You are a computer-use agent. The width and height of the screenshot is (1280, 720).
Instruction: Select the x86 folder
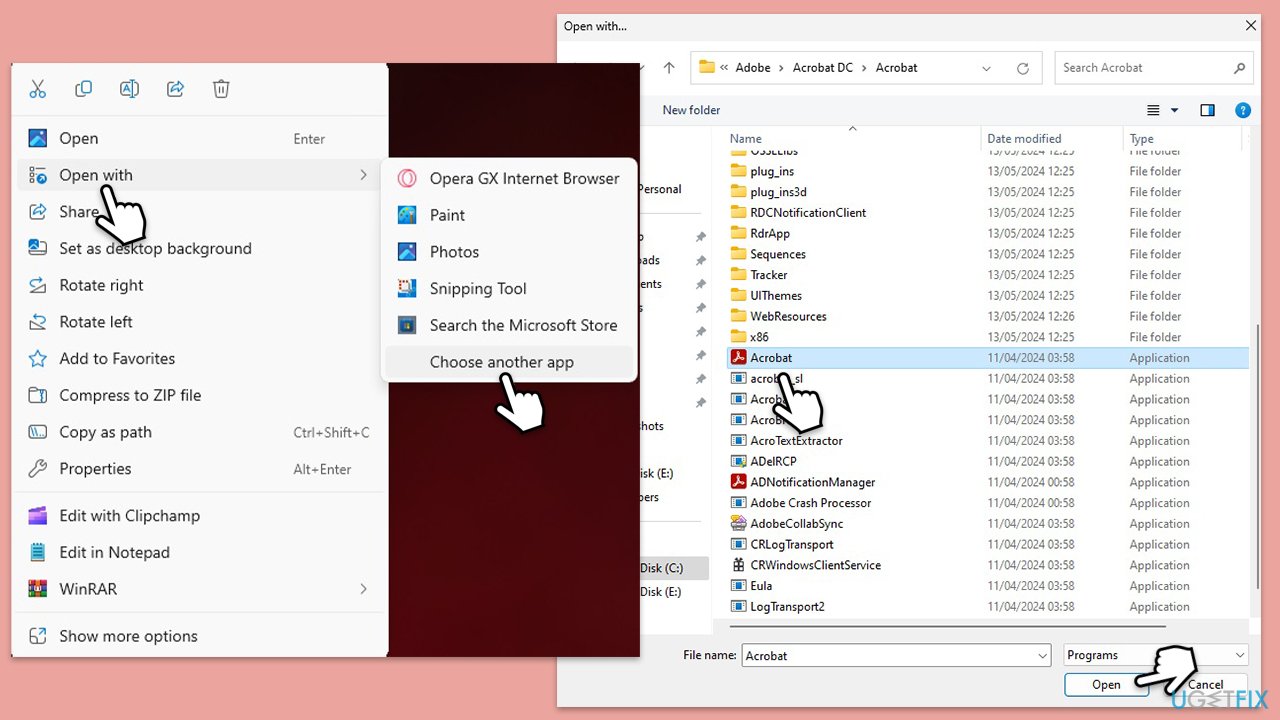pos(760,337)
